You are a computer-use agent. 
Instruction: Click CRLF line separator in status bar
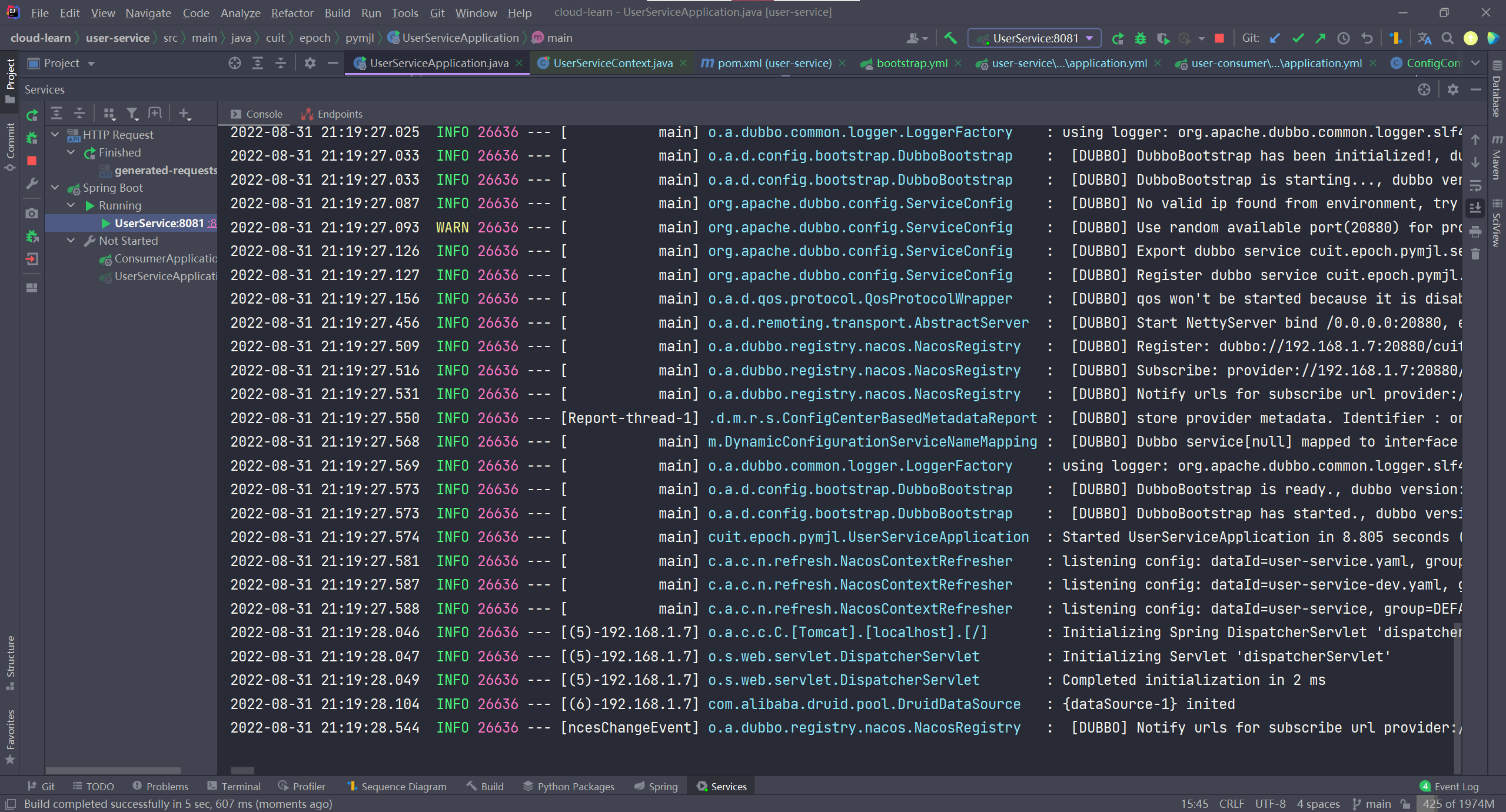(x=1231, y=804)
